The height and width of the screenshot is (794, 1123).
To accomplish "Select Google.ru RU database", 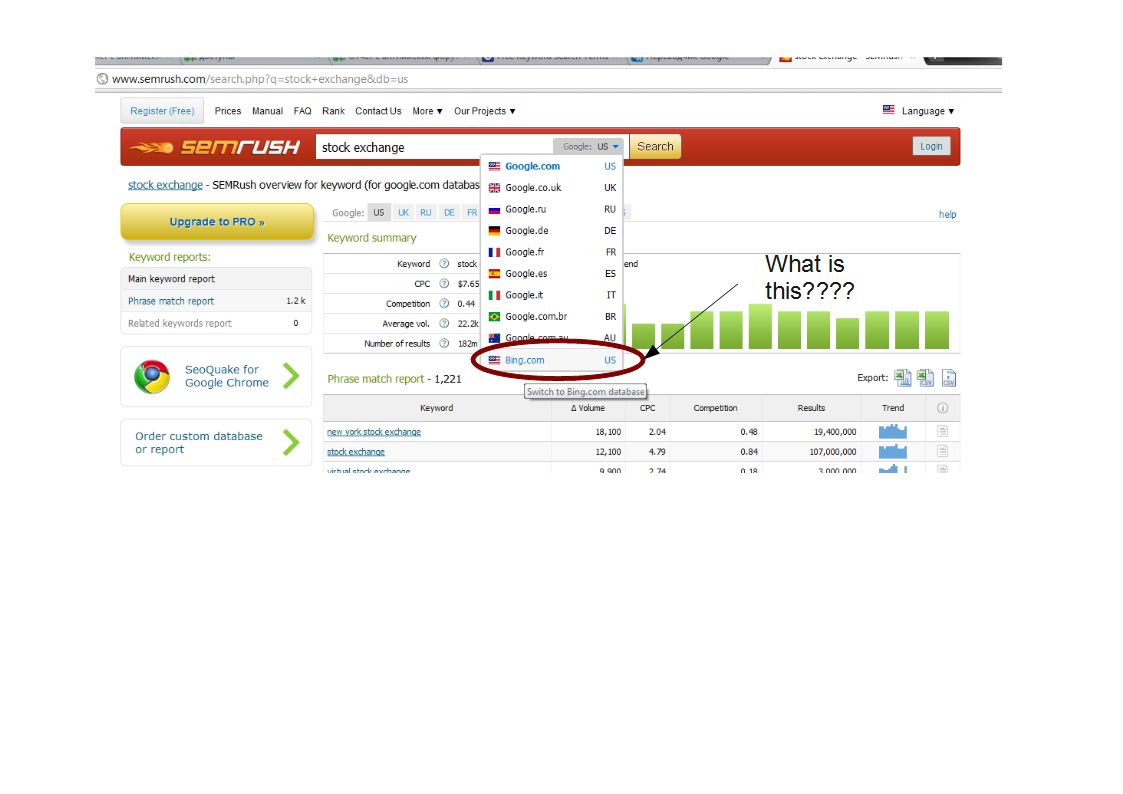I will [x=551, y=209].
